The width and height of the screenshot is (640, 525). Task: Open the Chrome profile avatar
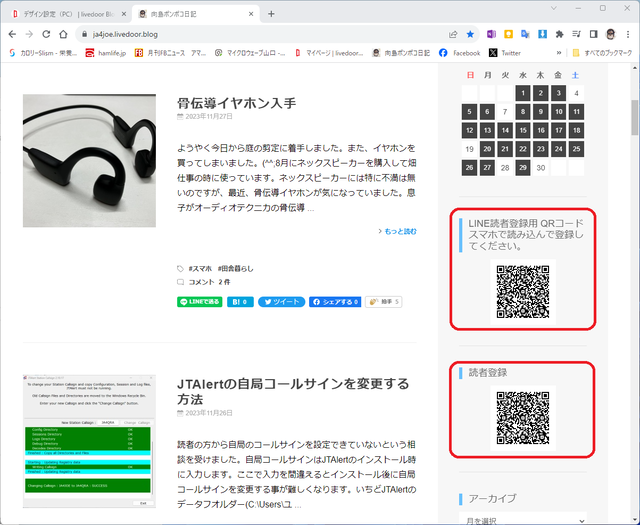pyautogui.click(x=611, y=34)
